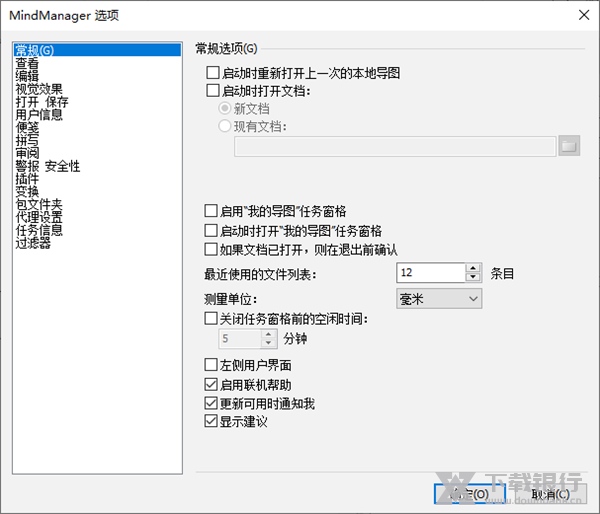Viewport: 600px width, 514px height.
Task: Click the 取消(C) button
Action: (551, 494)
